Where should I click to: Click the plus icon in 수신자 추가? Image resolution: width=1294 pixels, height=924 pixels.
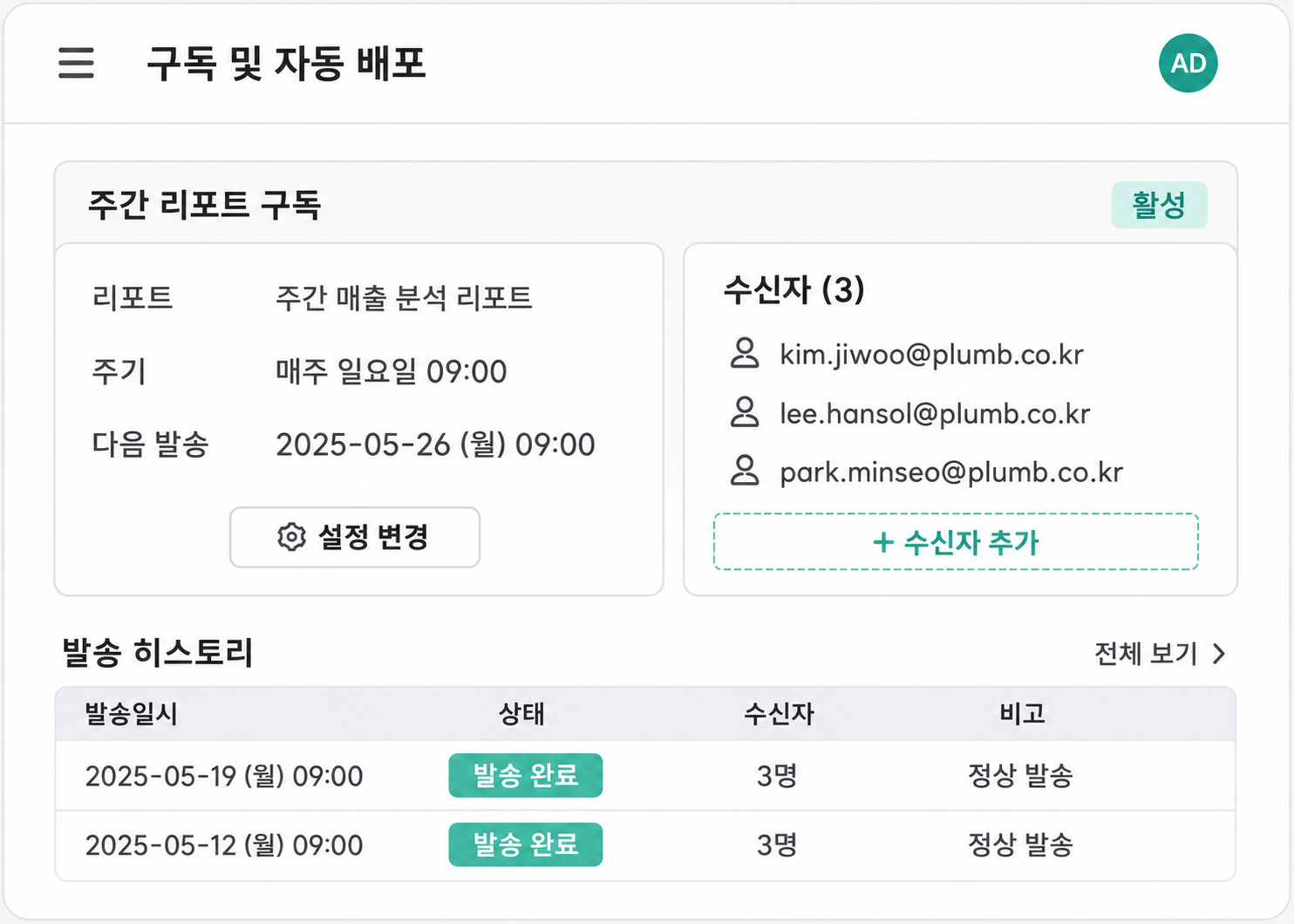point(882,542)
